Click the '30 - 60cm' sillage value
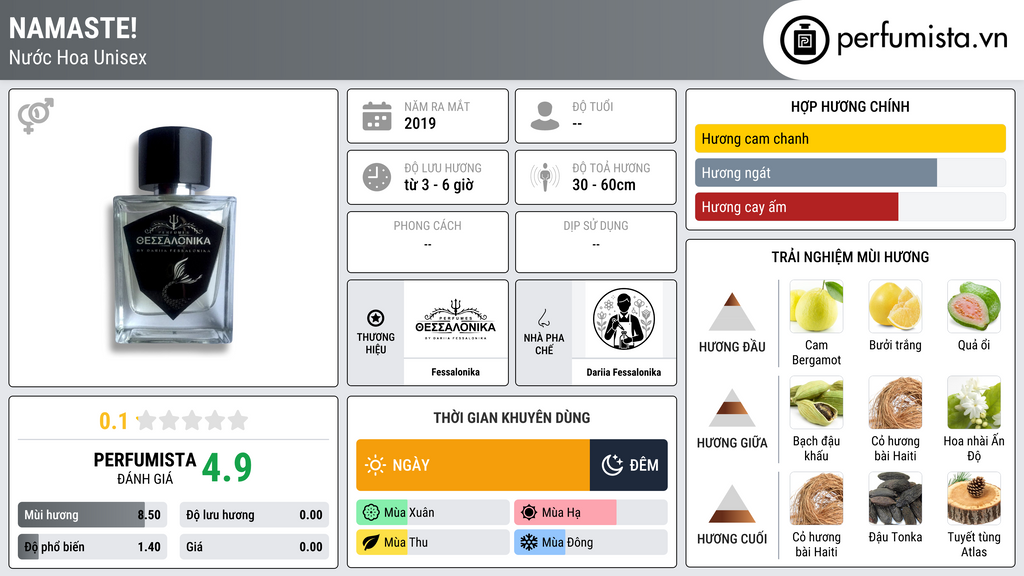Viewport: 1024px width, 576px height. [603, 185]
